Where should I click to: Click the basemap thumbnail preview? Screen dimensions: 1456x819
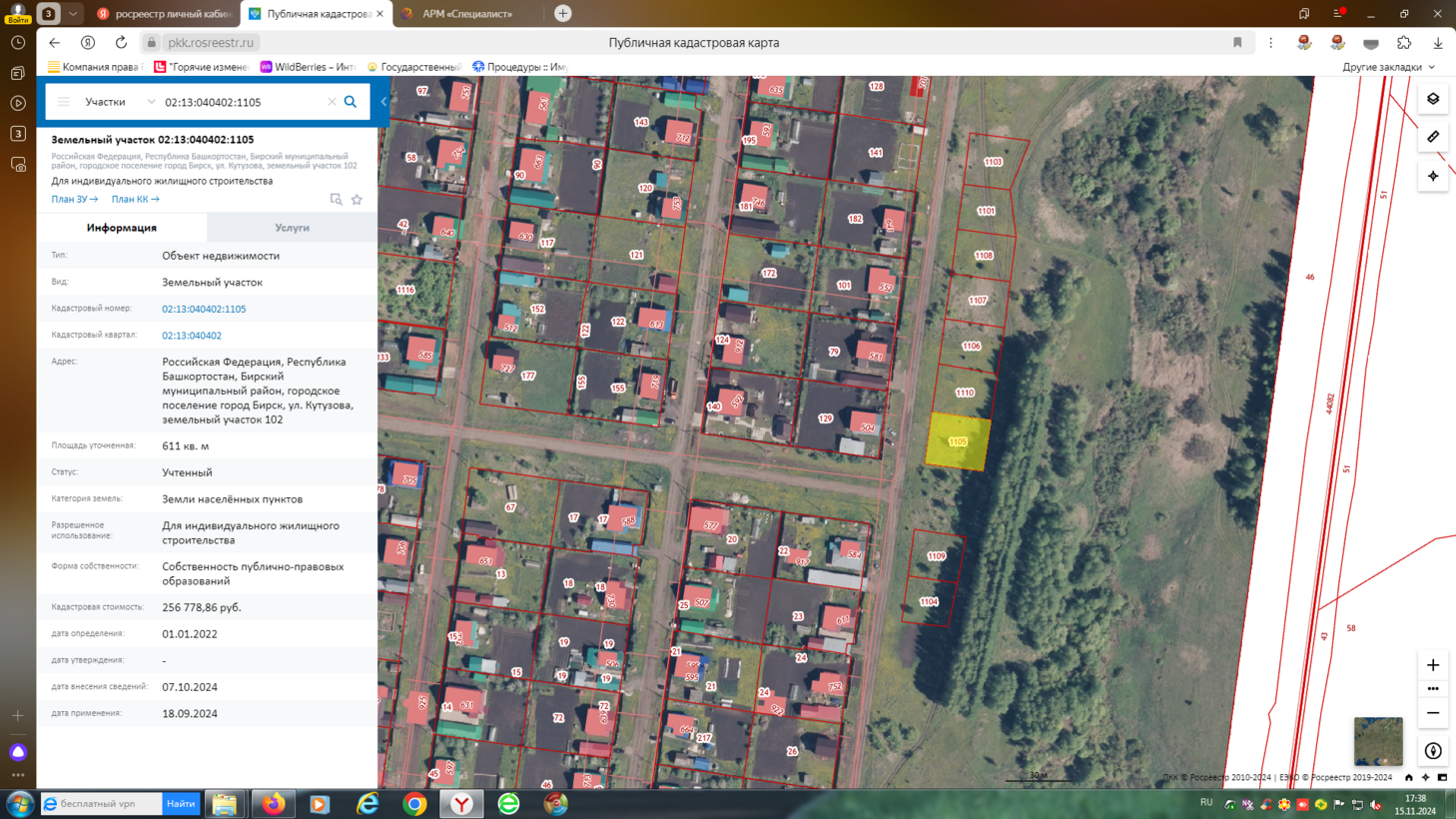point(1378,741)
